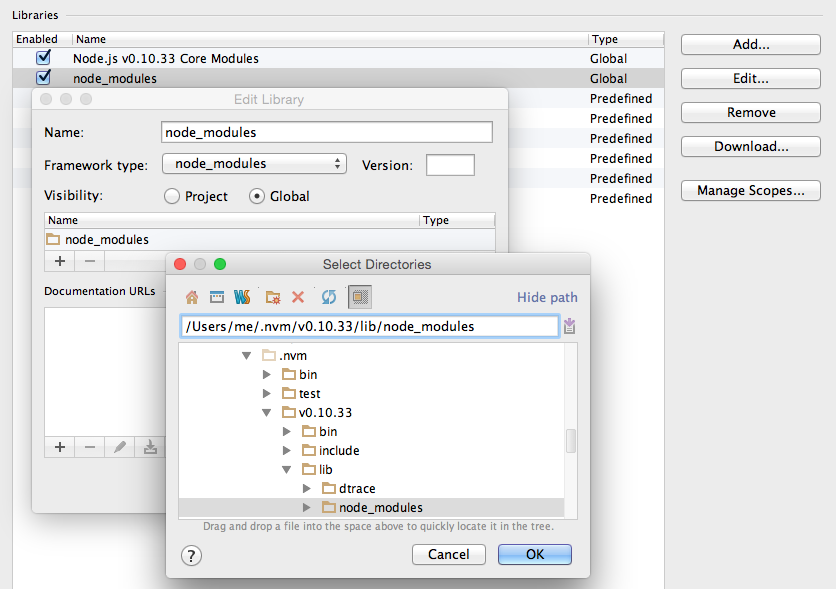Jump to project directory with WebStorm icon
Screen dimensions: 836x589
coord(241,296)
